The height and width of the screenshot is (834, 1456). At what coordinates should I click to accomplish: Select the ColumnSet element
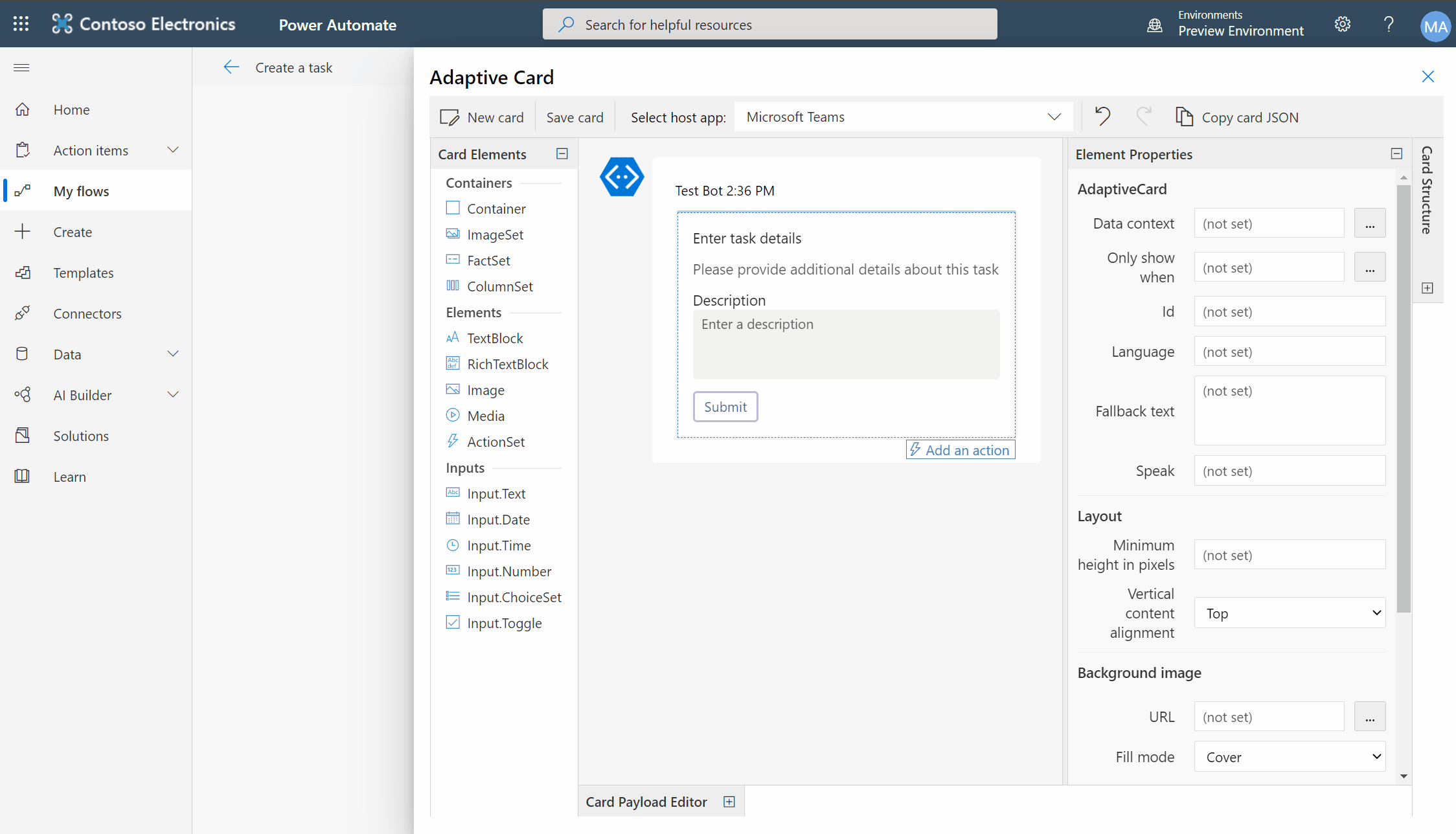tap(489, 286)
